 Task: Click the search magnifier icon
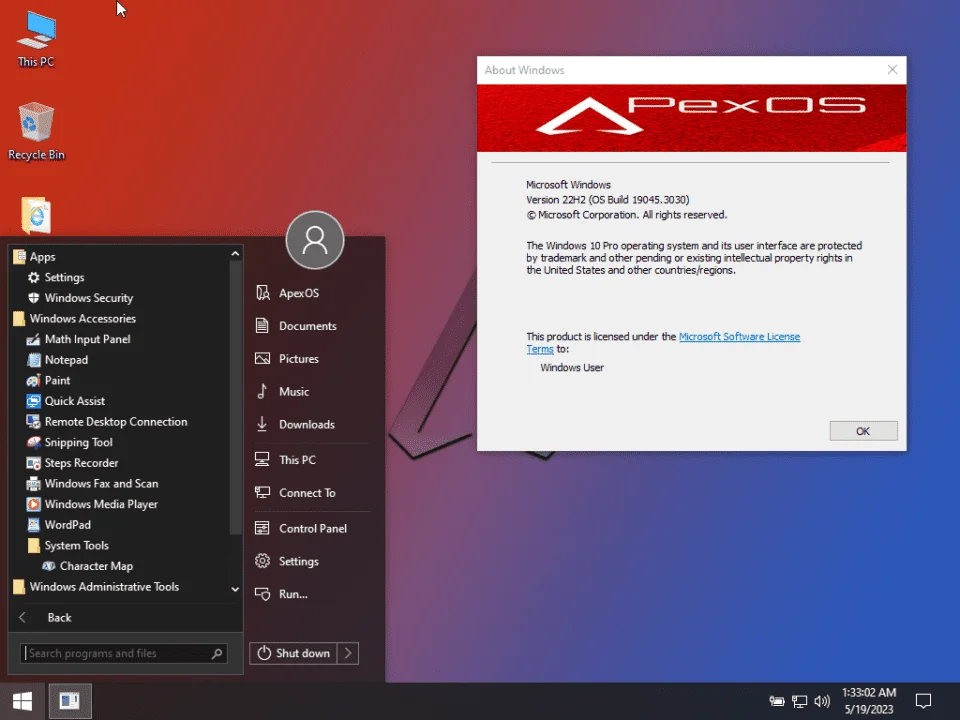click(217, 653)
